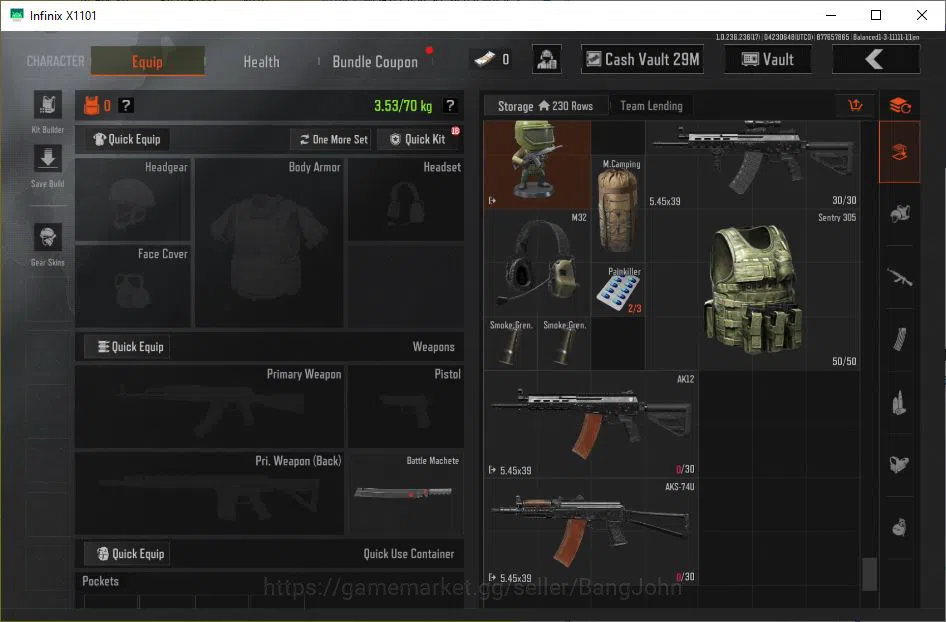This screenshot has height=622, width=946.
Task: Select the Primary Weapon slot
Action: click(x=209, y=407)
